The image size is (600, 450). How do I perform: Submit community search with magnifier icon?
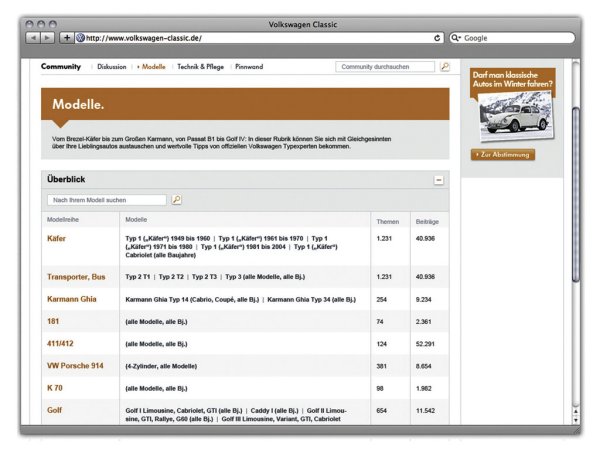coord(445,66)
